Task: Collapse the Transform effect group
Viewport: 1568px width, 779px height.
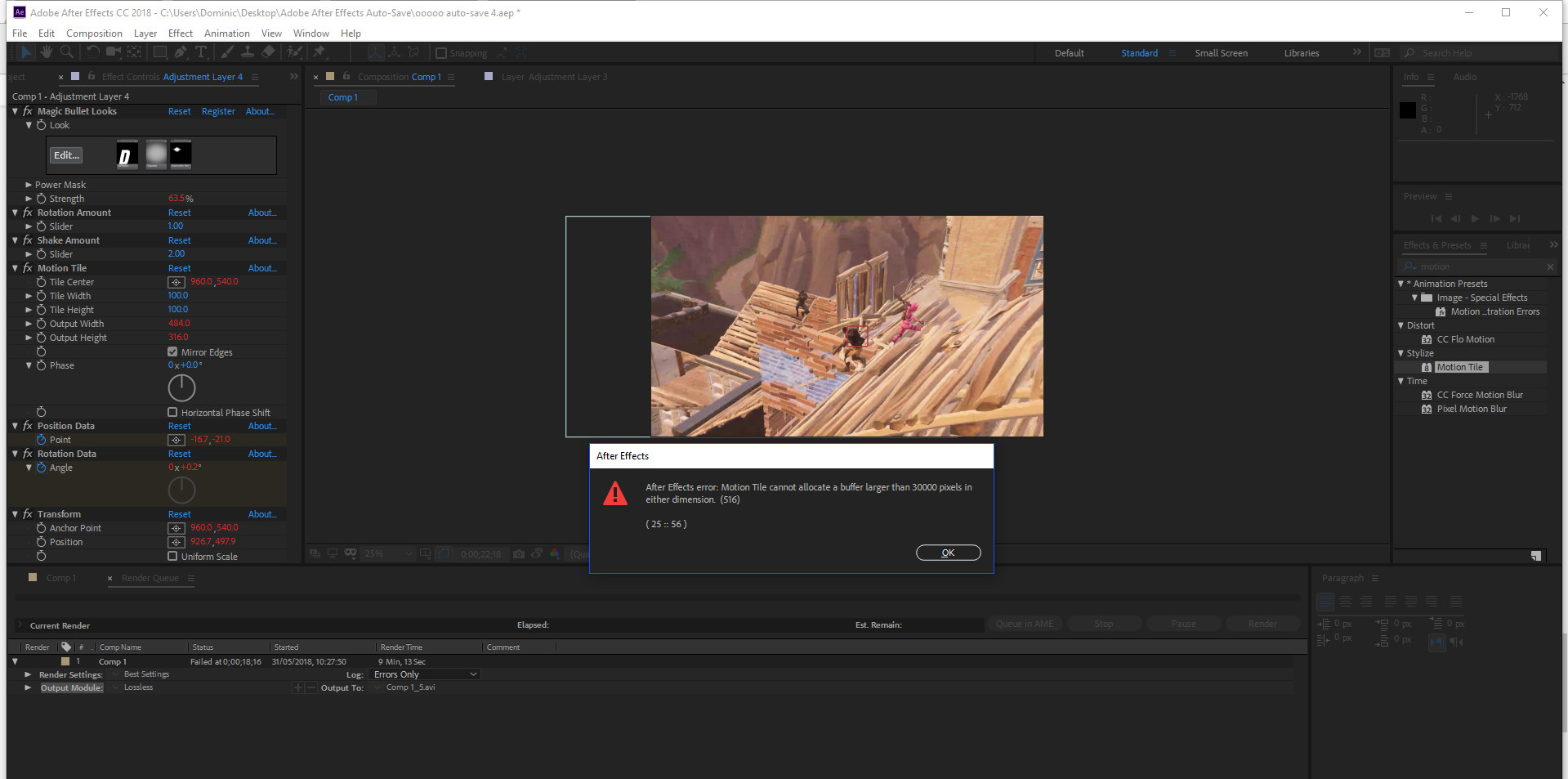Action: (x=16, y=514)
